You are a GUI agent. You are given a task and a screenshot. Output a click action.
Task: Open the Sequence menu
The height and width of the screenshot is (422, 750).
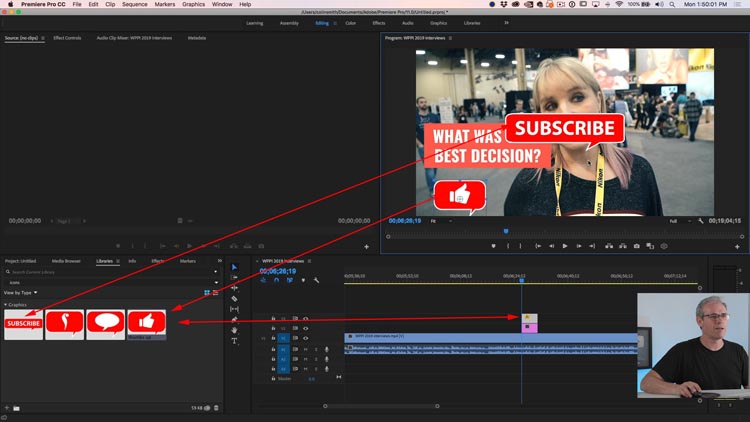click(134, 4)
